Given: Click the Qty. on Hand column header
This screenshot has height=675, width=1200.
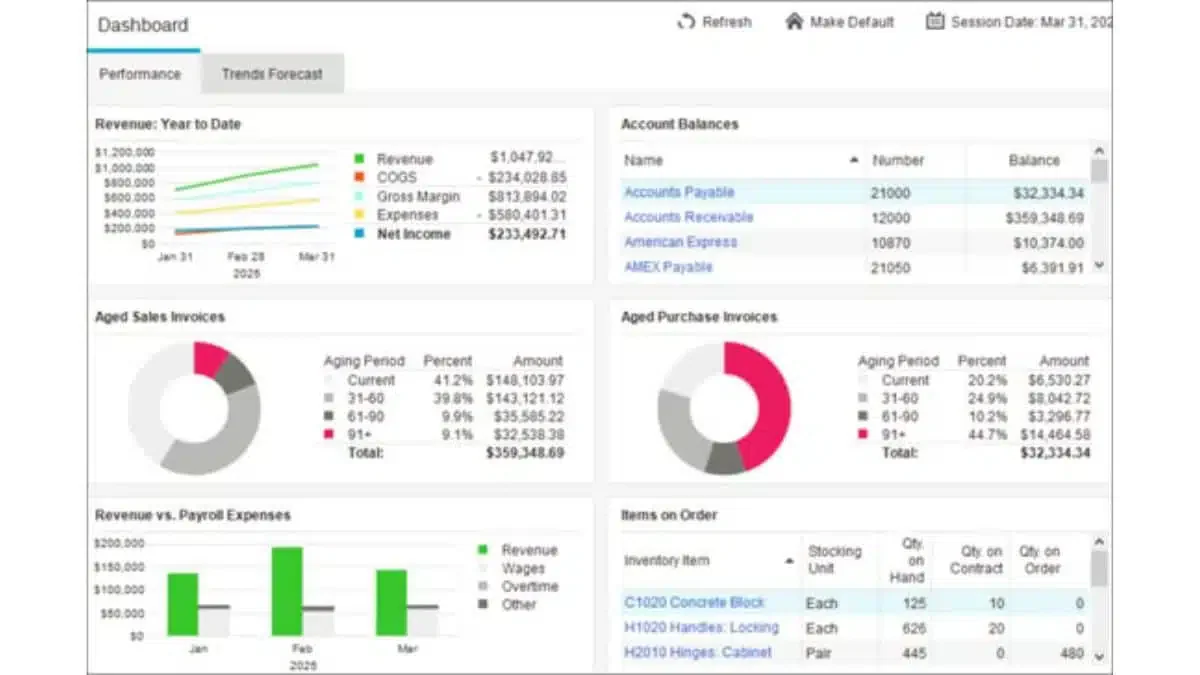Looking at the screenshot, I should coord(906,560).
